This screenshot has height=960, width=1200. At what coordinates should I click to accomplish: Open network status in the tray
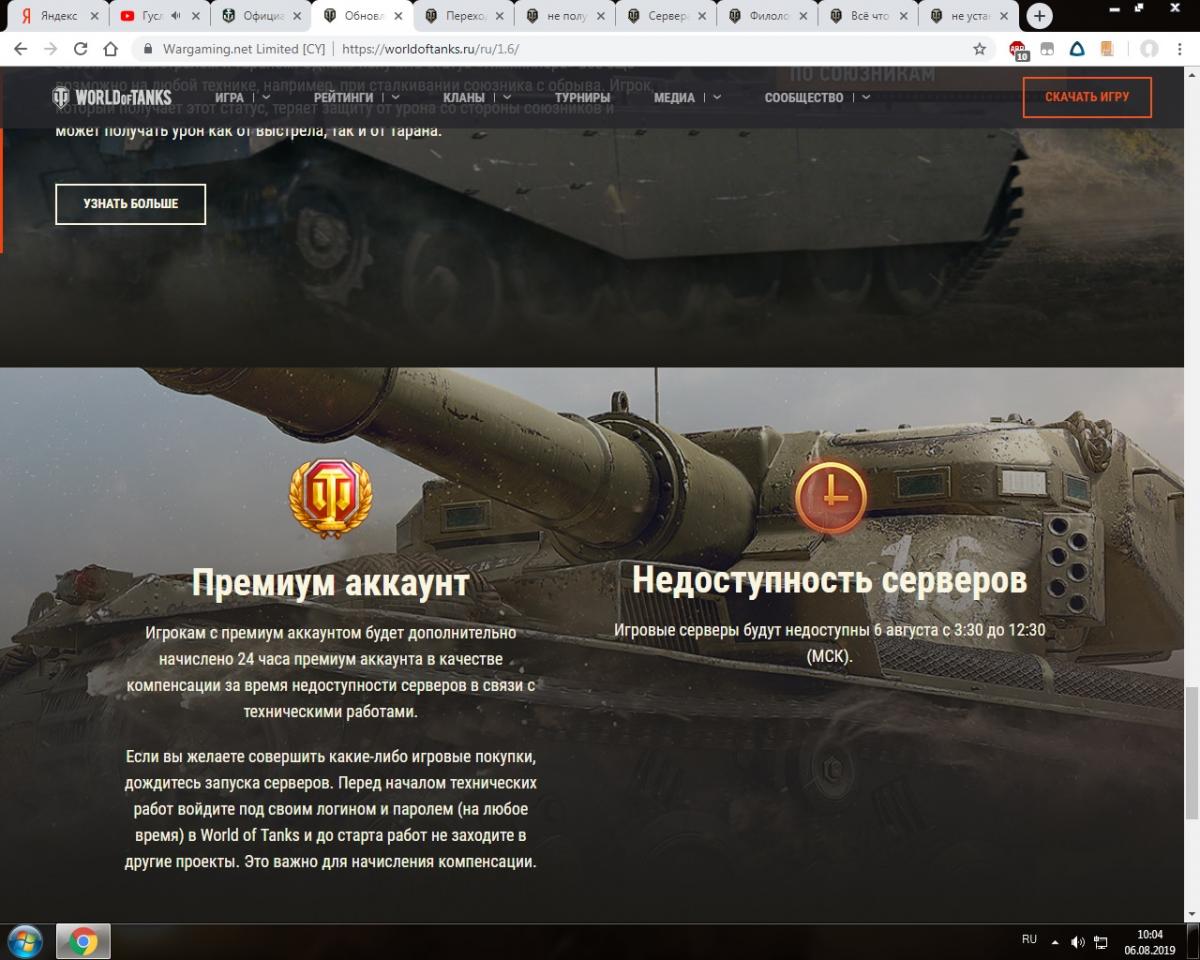click(x=1101, y=942)
